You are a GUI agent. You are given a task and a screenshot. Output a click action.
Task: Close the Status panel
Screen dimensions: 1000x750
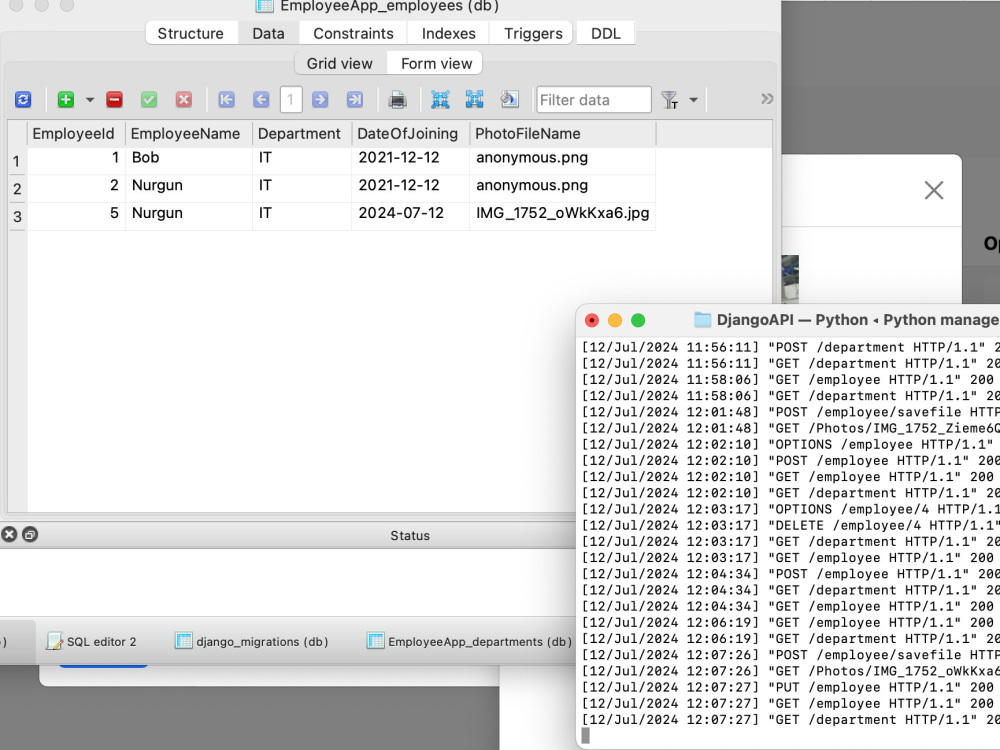coord(9,534)
